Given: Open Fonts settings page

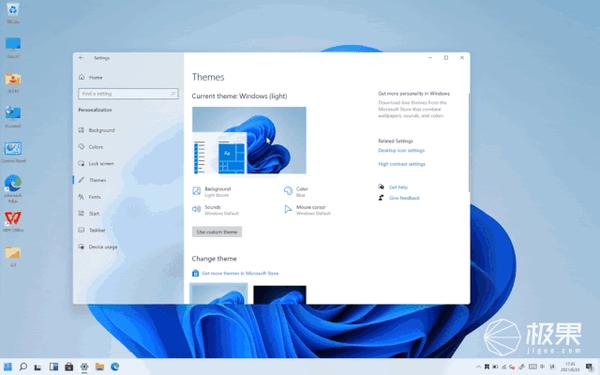Looking at the screenshot, I should pos(90,197).
